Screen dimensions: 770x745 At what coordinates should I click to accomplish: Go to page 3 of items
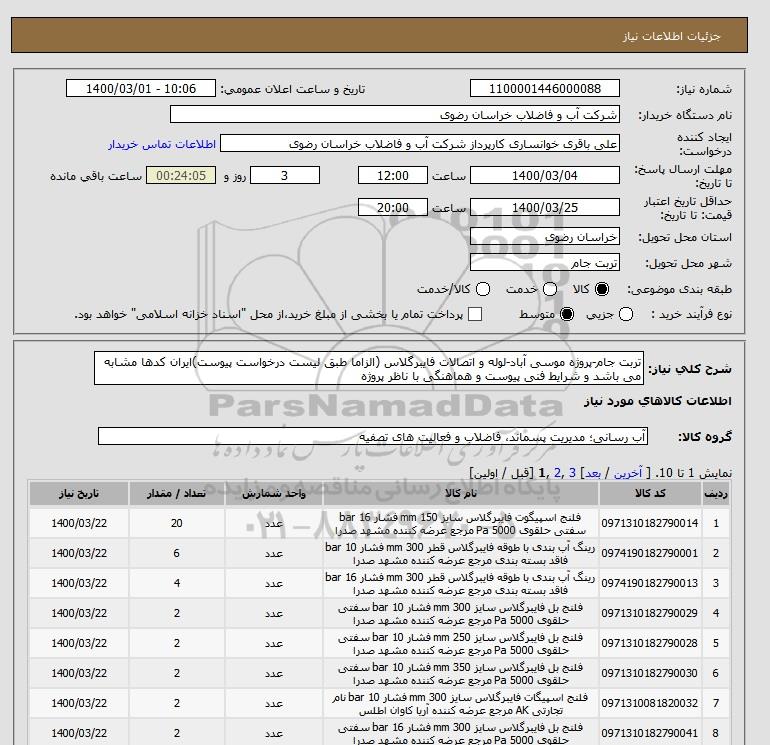pos(572,473)
